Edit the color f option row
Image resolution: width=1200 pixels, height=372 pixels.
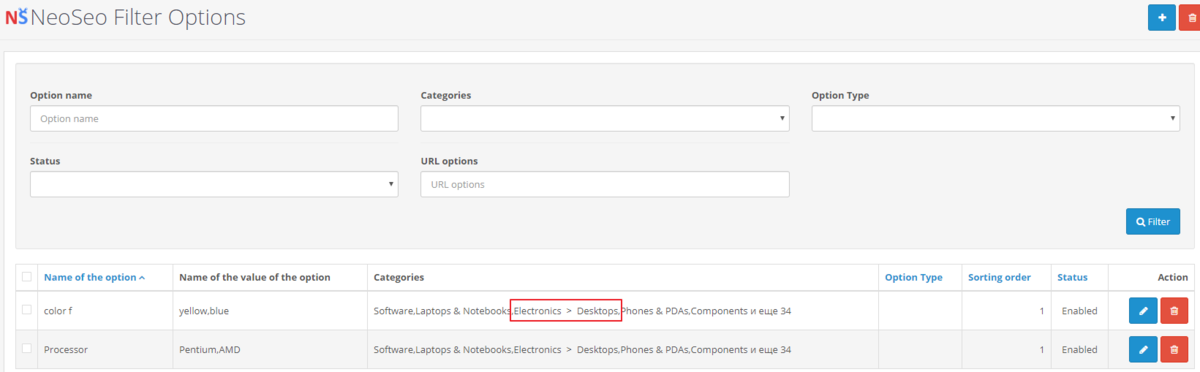coord(1142,311)
